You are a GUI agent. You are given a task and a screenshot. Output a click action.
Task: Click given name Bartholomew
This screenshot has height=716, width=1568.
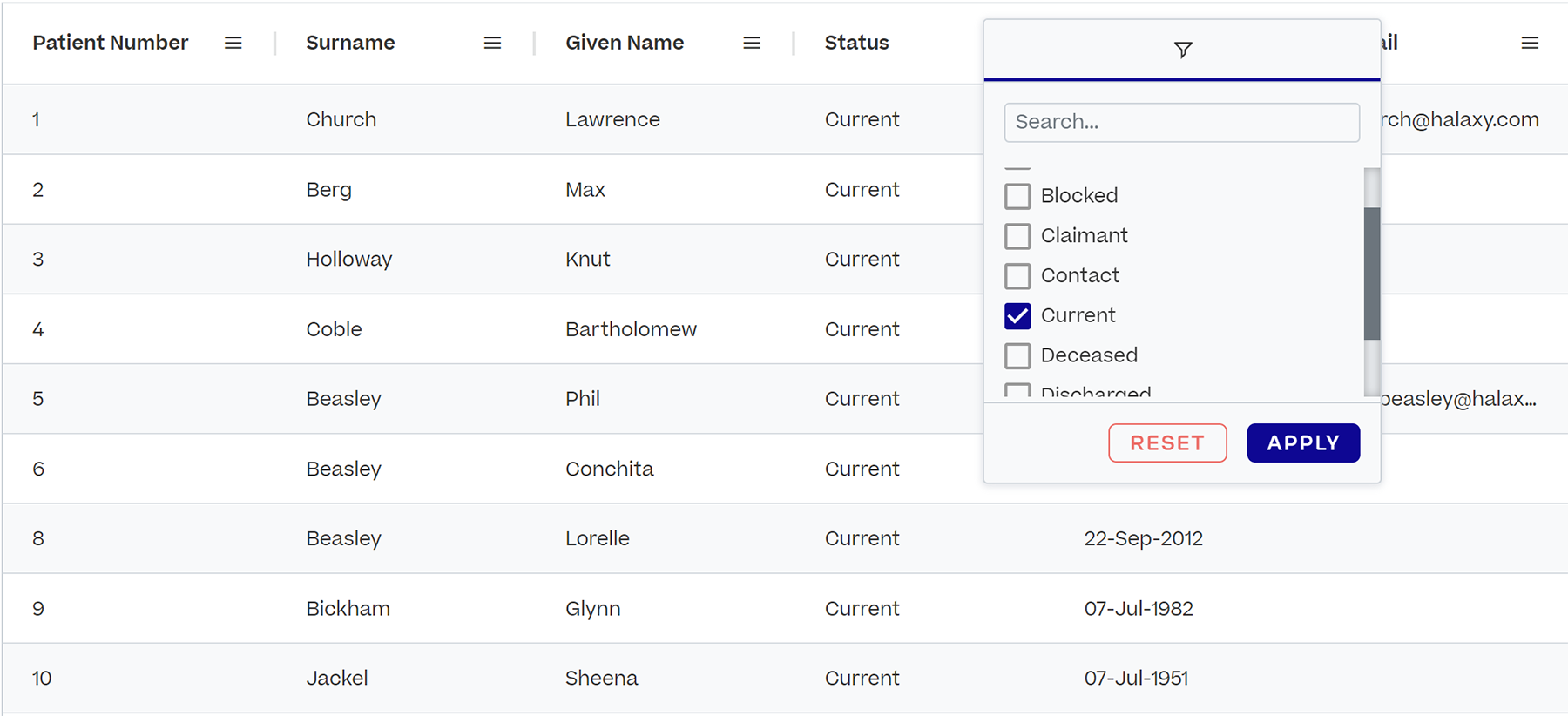(x=631, y=329)
